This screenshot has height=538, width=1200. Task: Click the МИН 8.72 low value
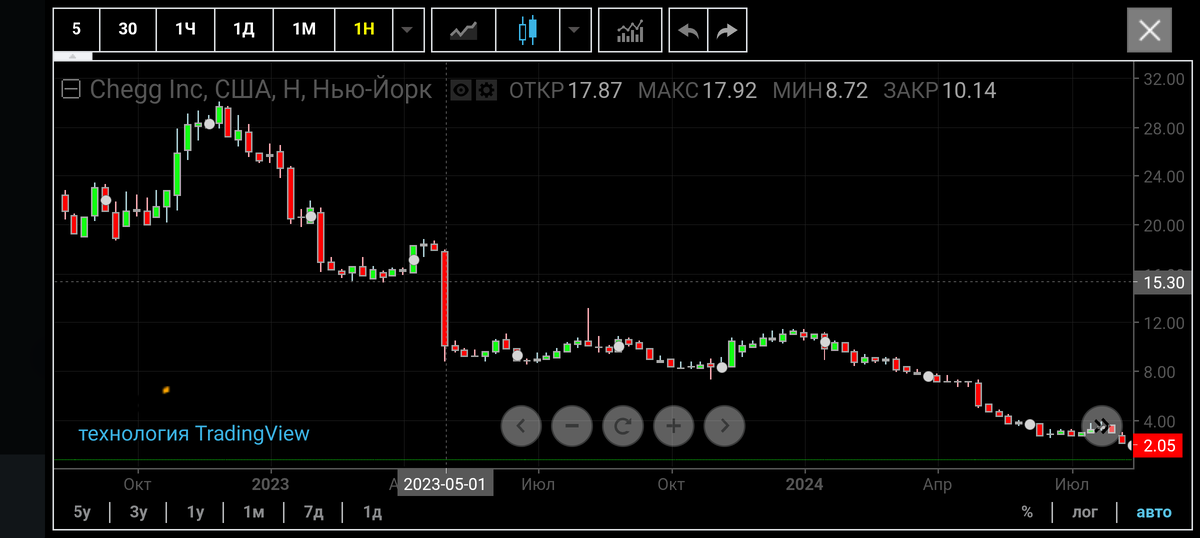pyautogui.click(x=820, y=90)
